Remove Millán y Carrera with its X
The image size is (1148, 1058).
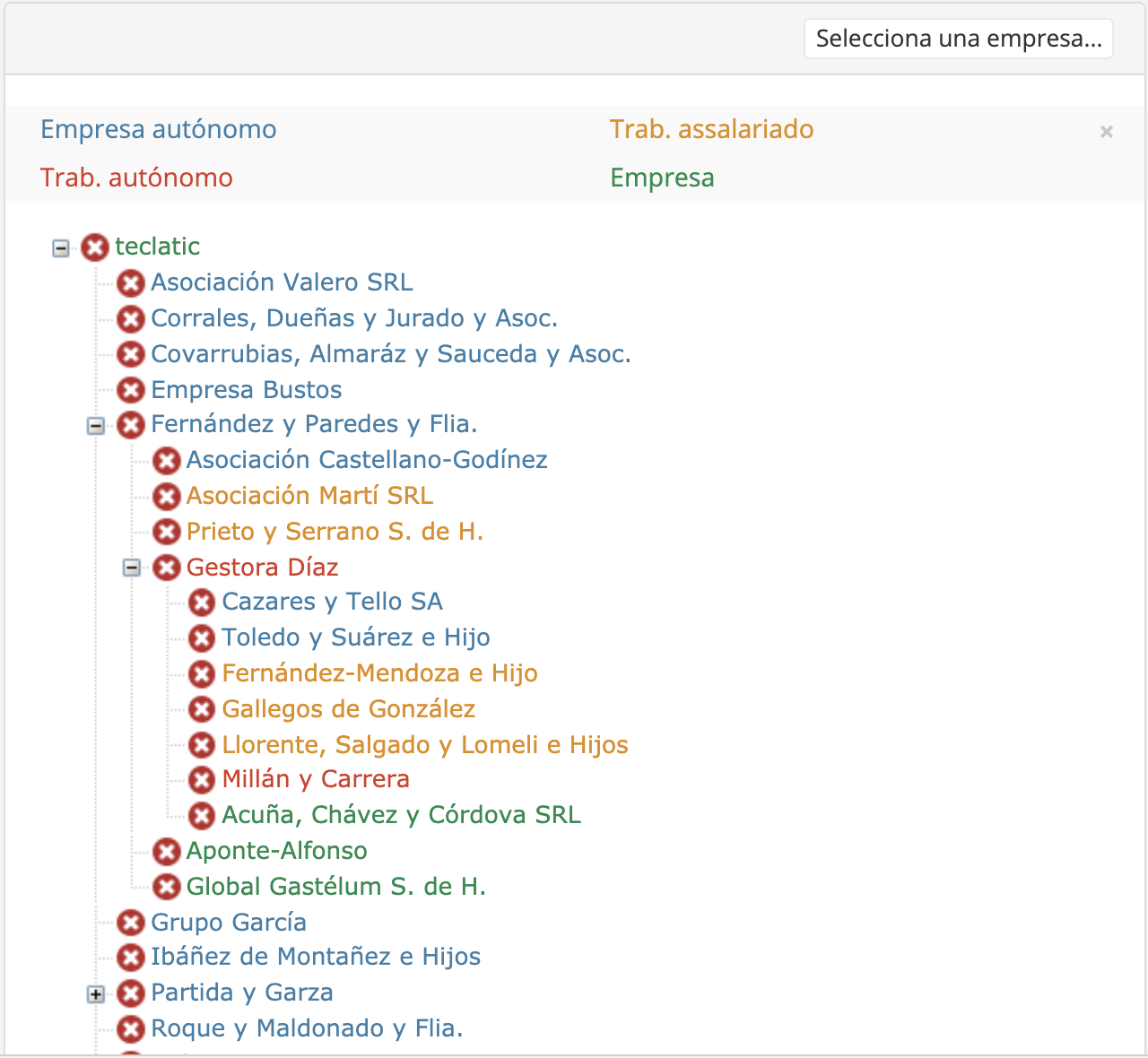point(202,780)
